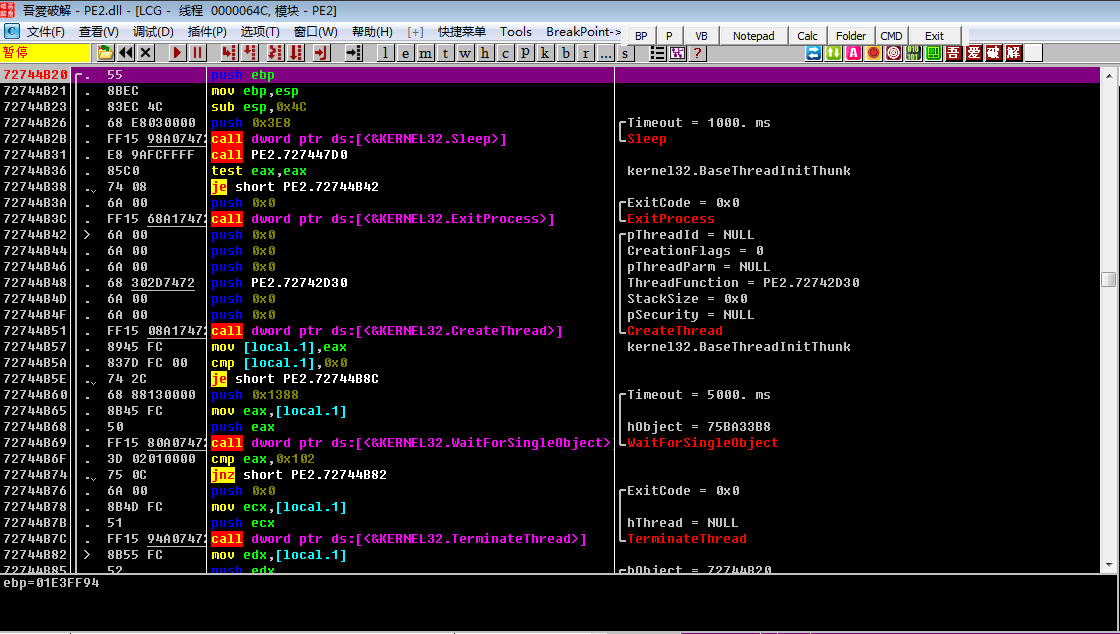Open the 插件(P) menu
Image resolution: width=1120 pixels, height=634 pixels.
point(207,32)
